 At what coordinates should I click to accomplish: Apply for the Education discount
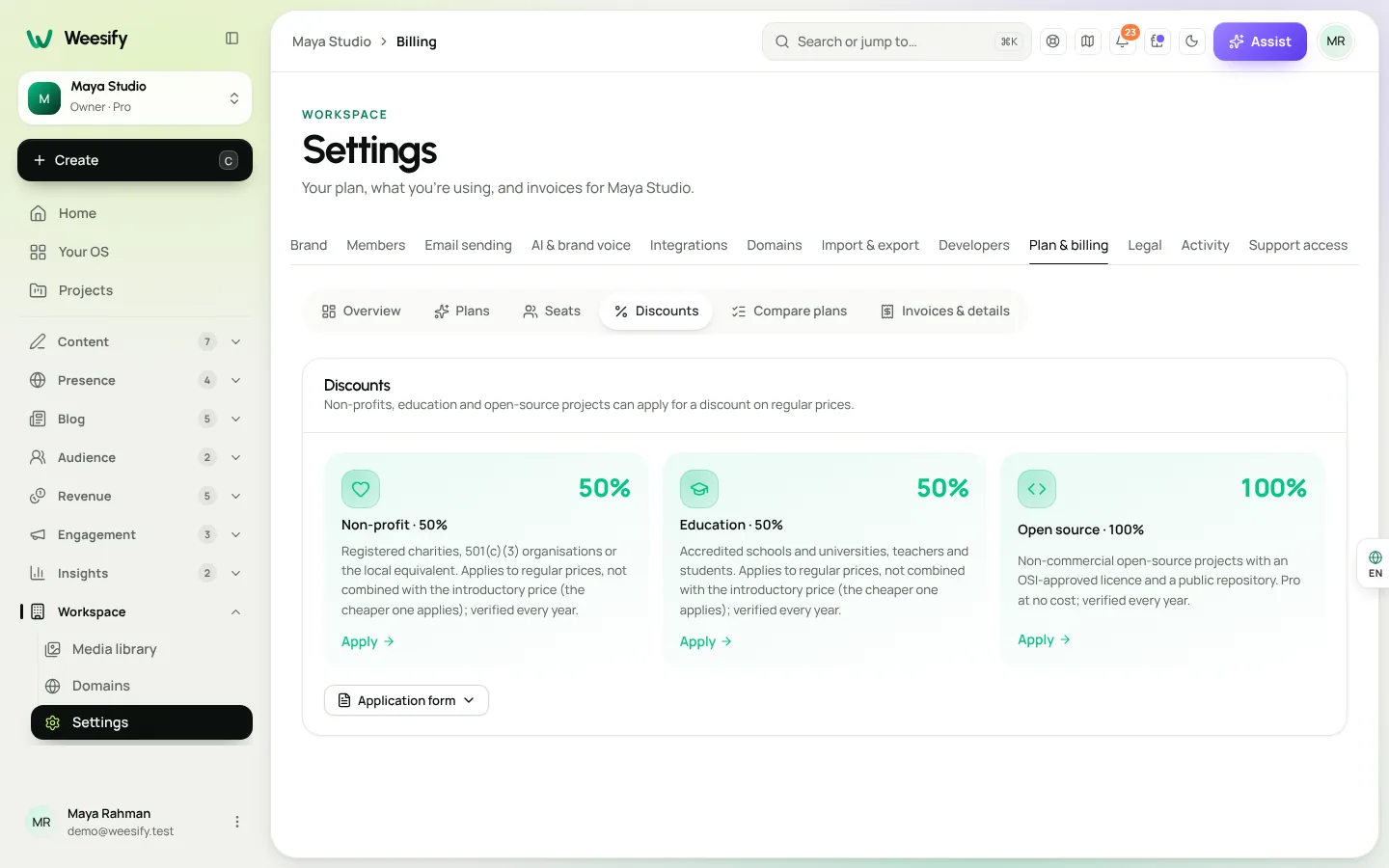[x=706, y=641]
